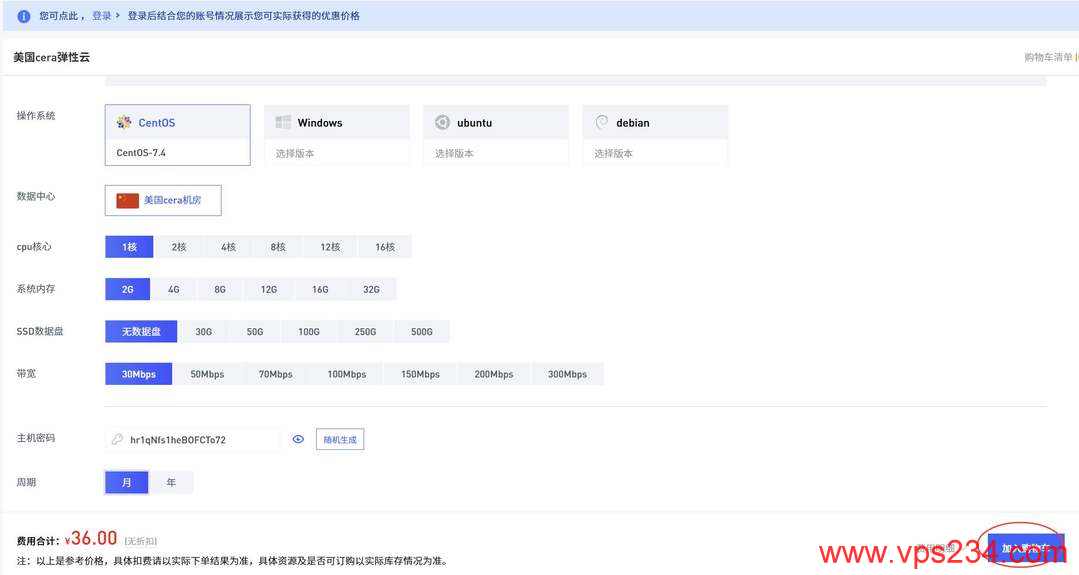Choose 8G system memory
1079x575 pixels.
click(x=220, y=290)
